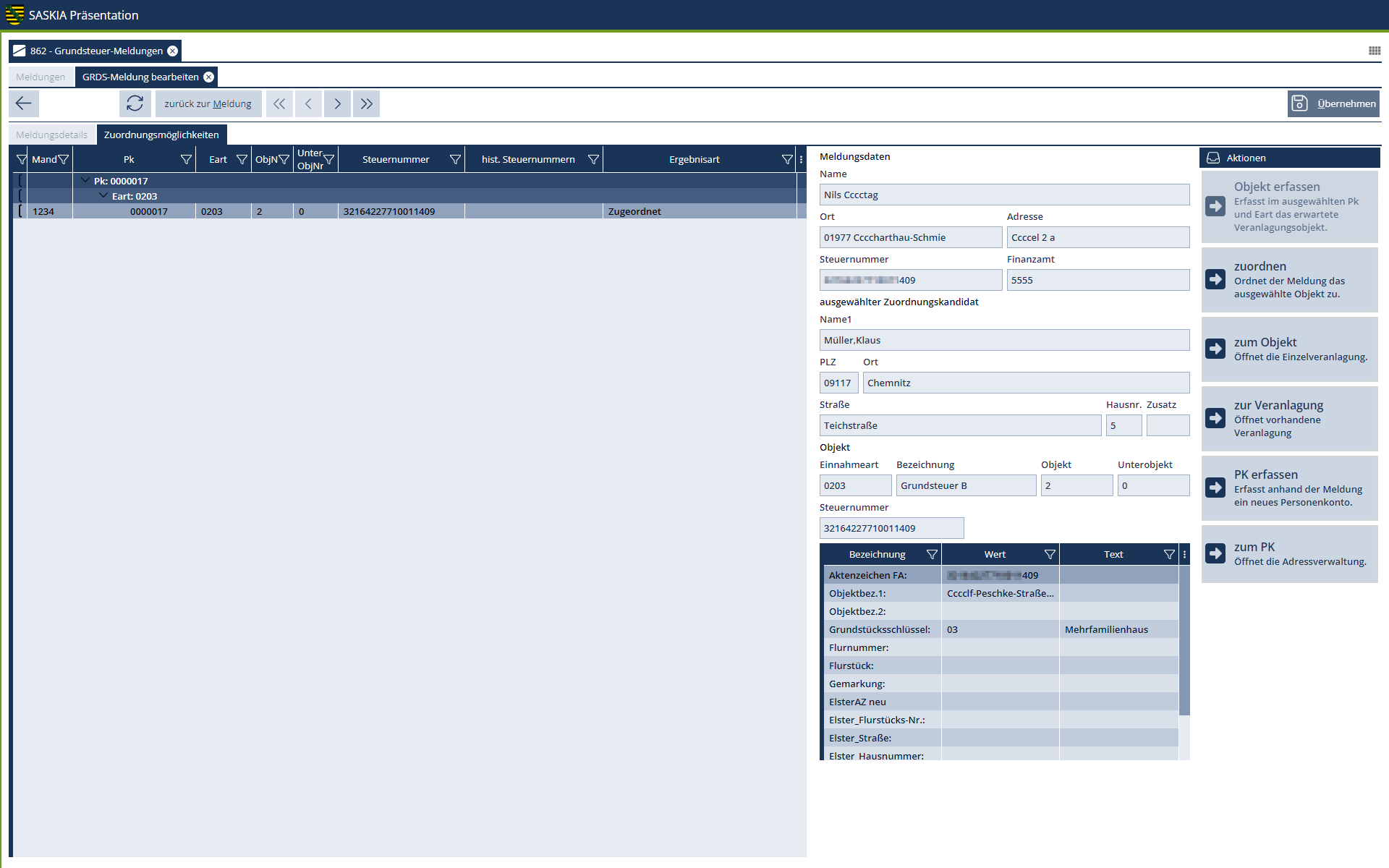1389x868 pixels.
Task: Click the refresh icon in toolbar
Action: click(135, 103)
